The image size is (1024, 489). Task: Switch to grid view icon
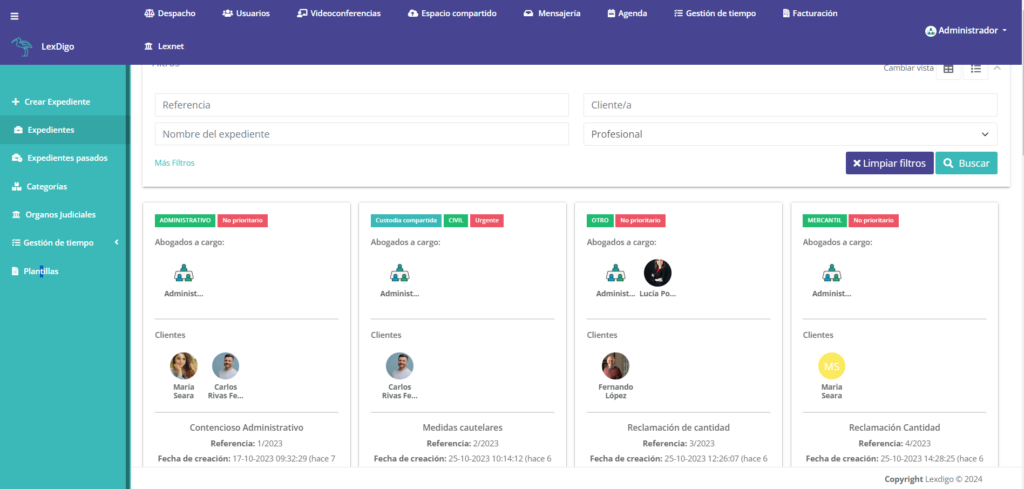[948, 69]
